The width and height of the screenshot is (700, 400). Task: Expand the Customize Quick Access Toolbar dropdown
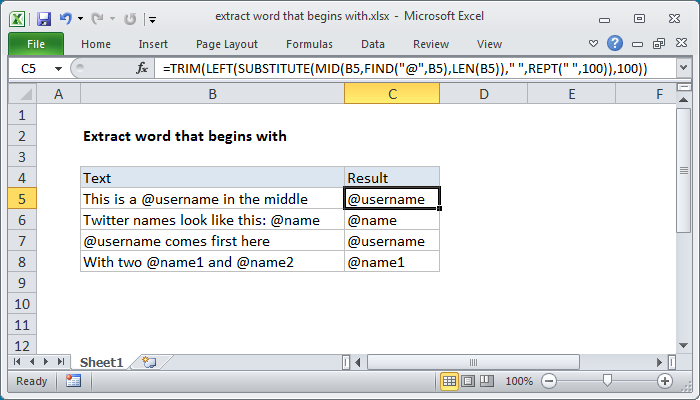[151, 18]
